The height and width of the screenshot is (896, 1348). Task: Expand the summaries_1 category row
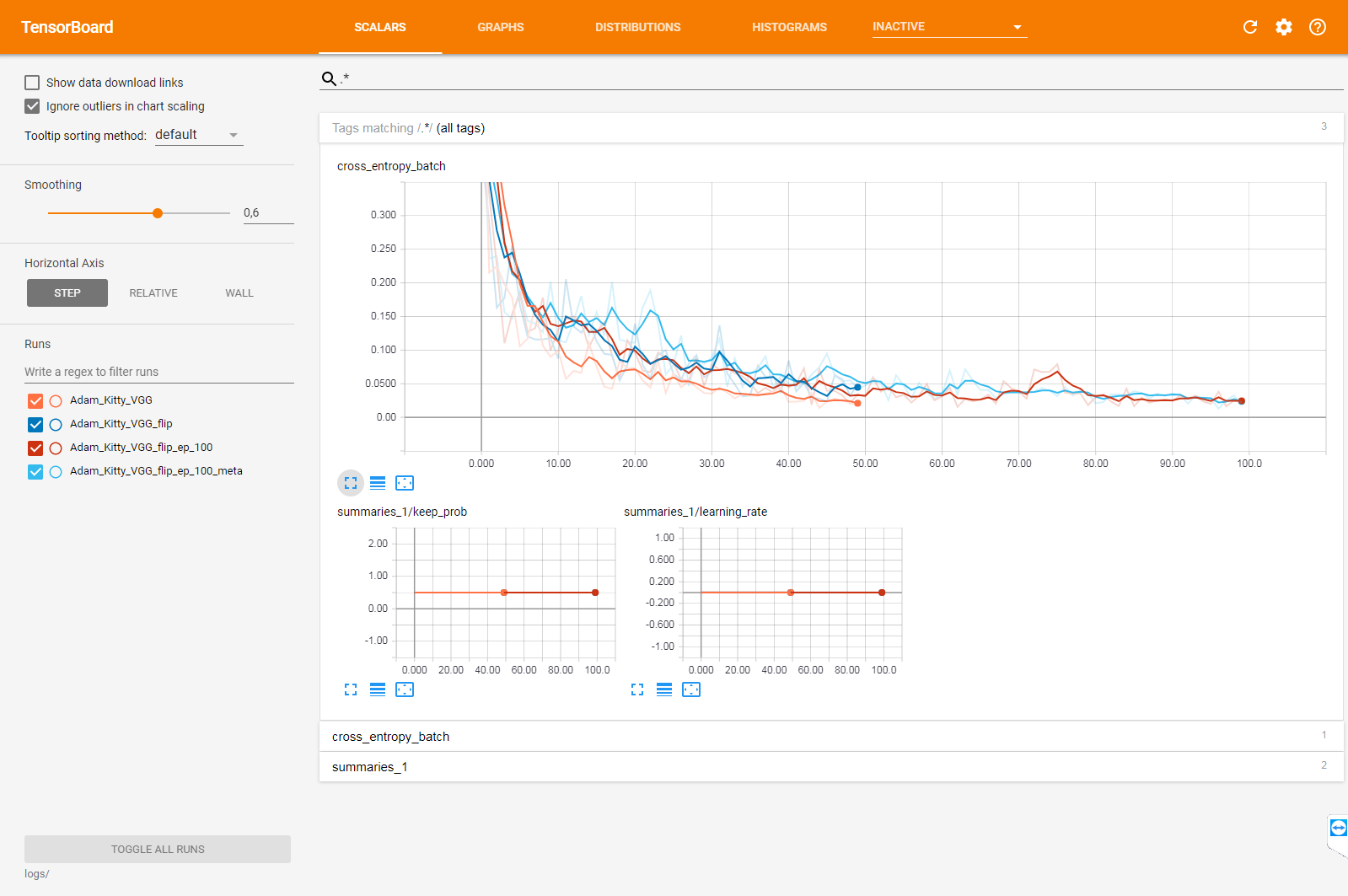point(831,767)
